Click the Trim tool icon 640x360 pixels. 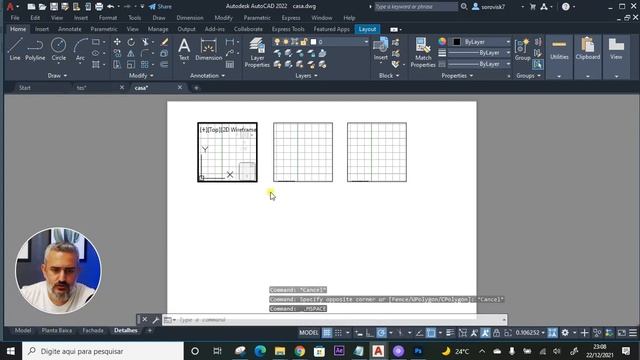[x=145, y=42]
